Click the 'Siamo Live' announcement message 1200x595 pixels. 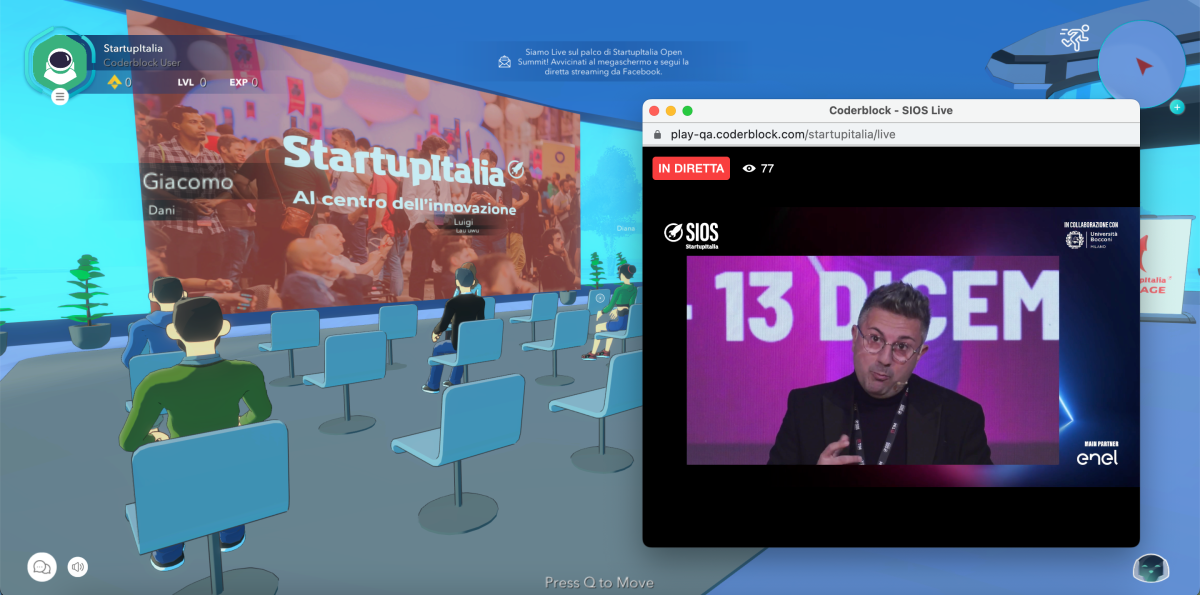click(x=604, y=62)
